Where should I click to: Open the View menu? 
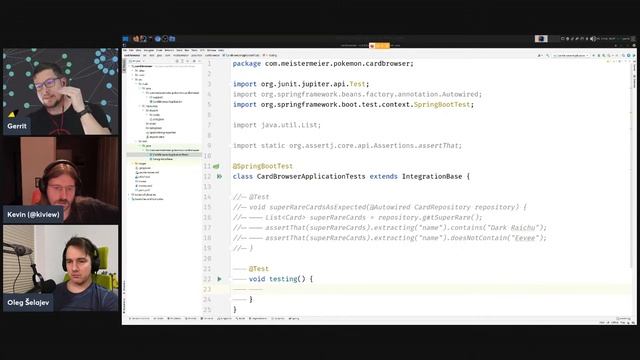coord(138,50)
